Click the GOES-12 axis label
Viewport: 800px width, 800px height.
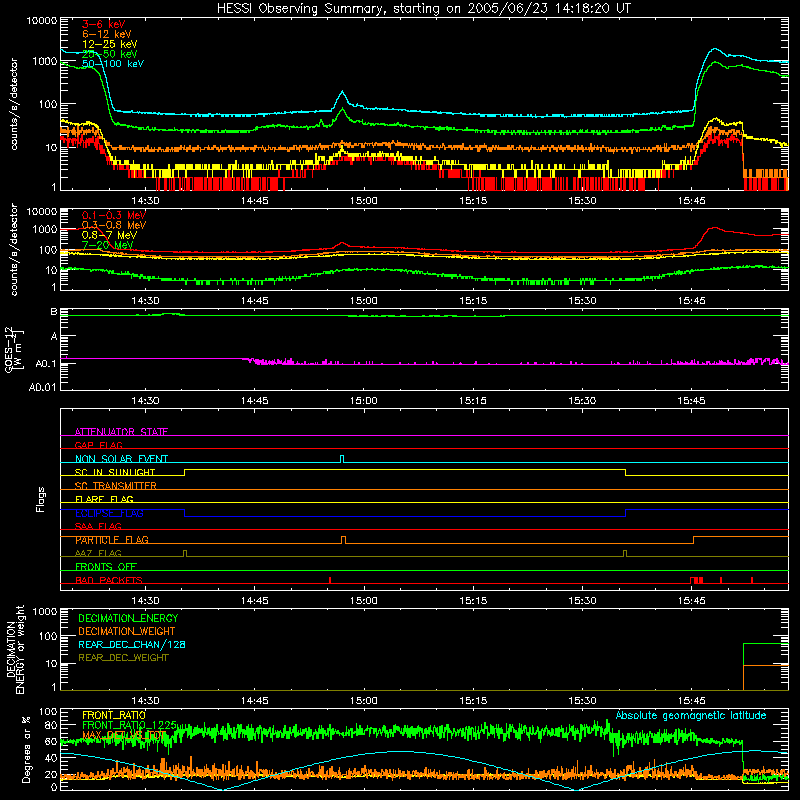pos(14,349)
